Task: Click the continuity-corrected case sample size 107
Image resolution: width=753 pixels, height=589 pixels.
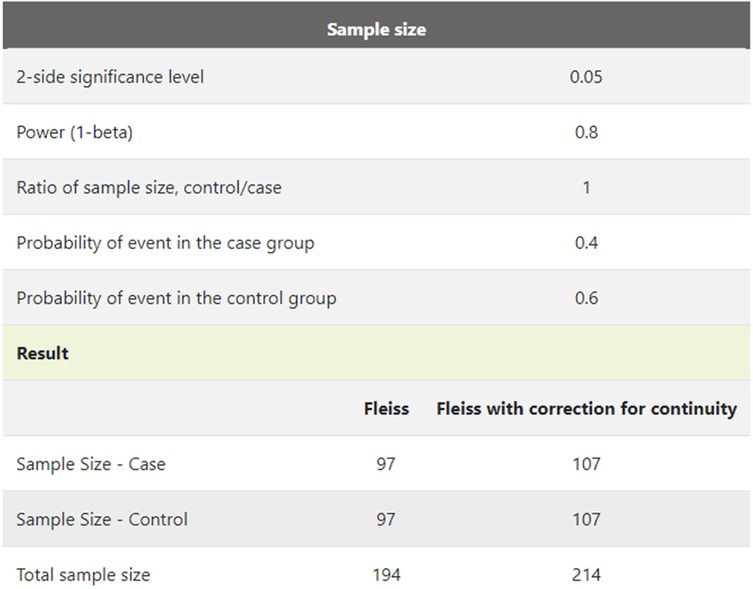Action: (x=586, y=464)
